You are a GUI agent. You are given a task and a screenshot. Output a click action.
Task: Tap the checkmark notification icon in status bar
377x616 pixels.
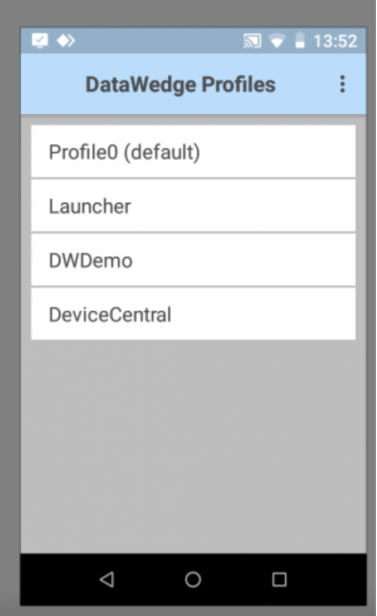tap(40, 40)
